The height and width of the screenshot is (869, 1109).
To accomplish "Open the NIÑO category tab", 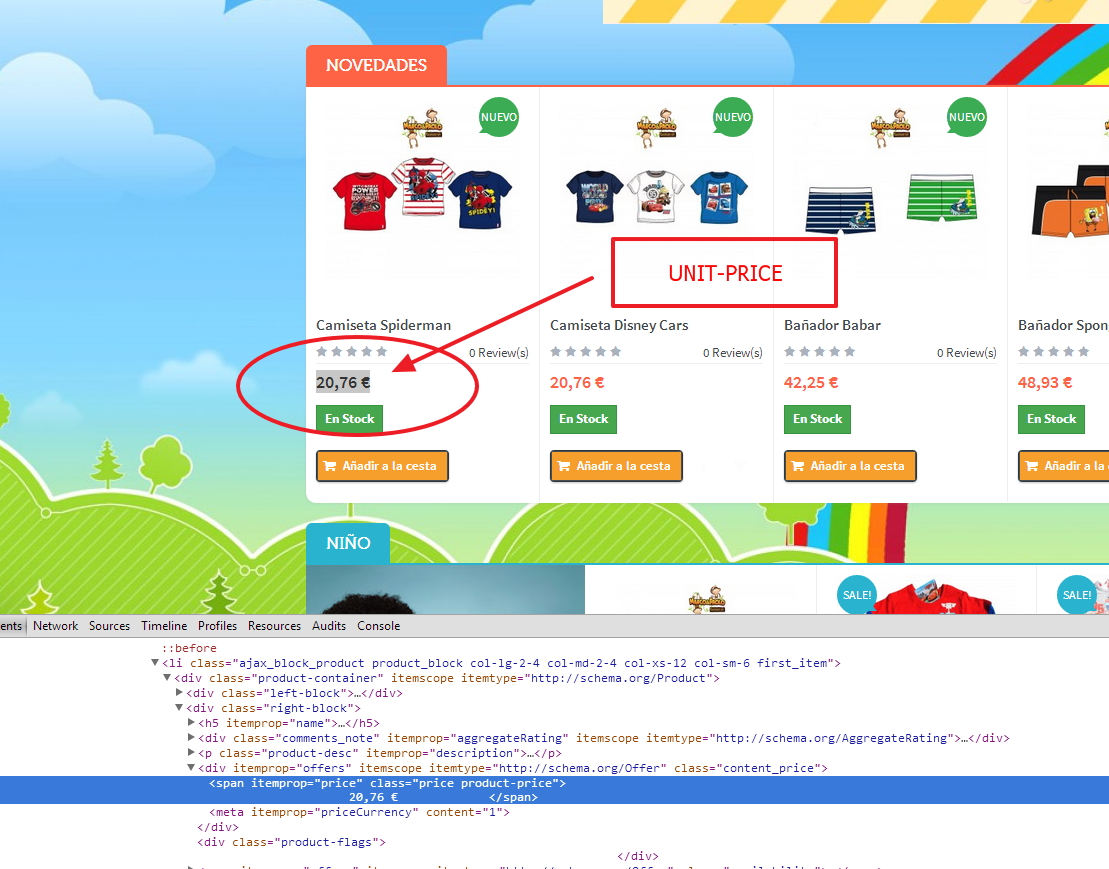I will (348, 543).
